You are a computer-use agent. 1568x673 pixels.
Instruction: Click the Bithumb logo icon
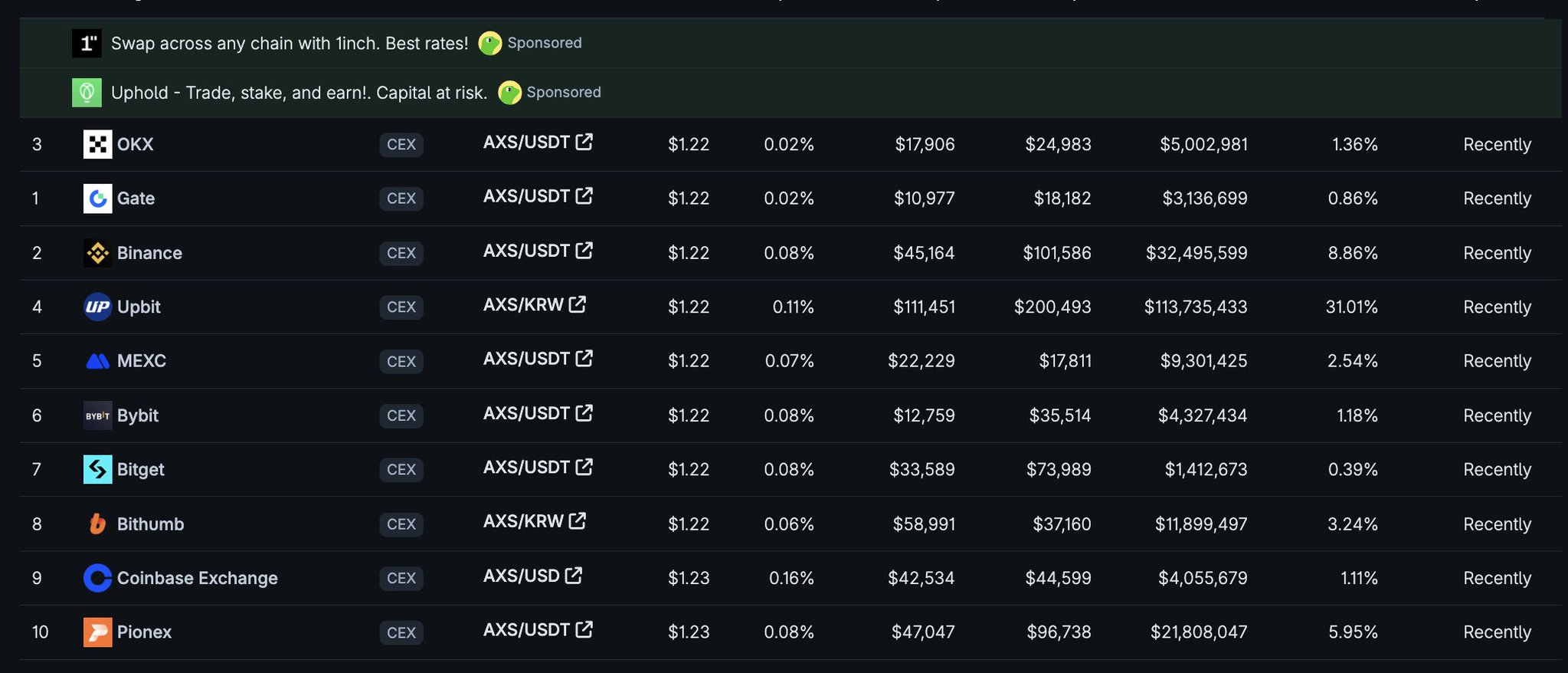[x=97, y=524]
